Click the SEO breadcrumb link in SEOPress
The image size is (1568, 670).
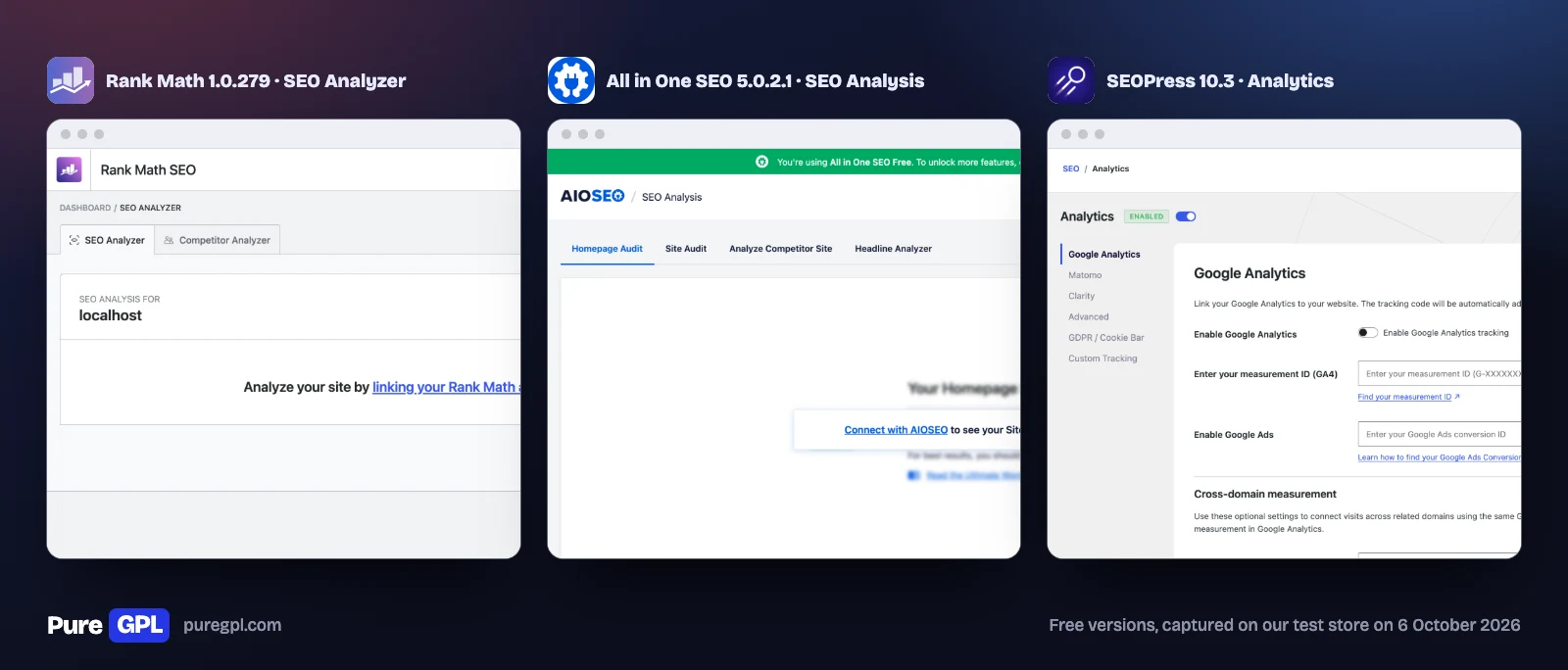click(x=1071, y=168)
